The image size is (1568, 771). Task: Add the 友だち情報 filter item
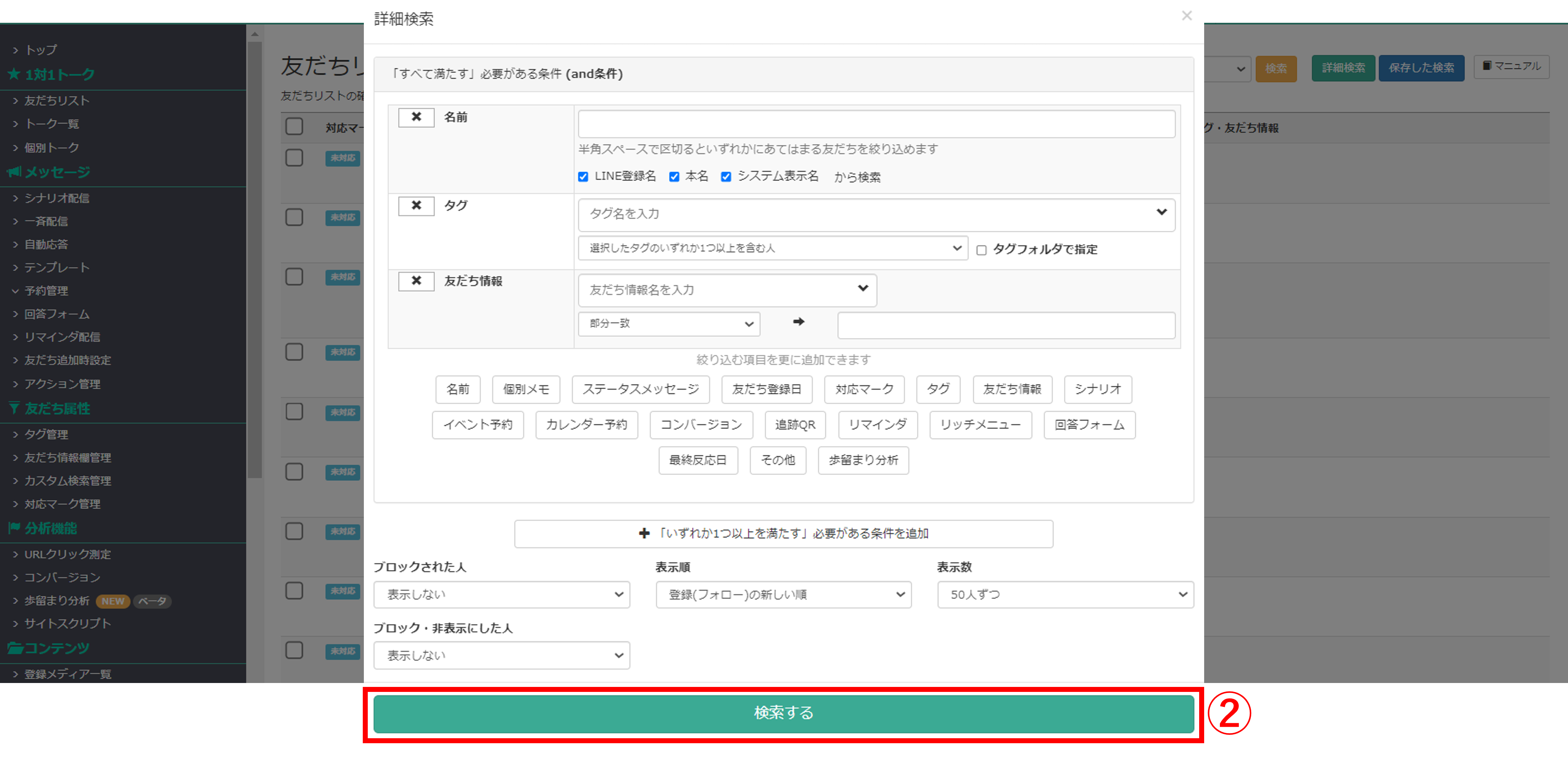pos(1012,389)
